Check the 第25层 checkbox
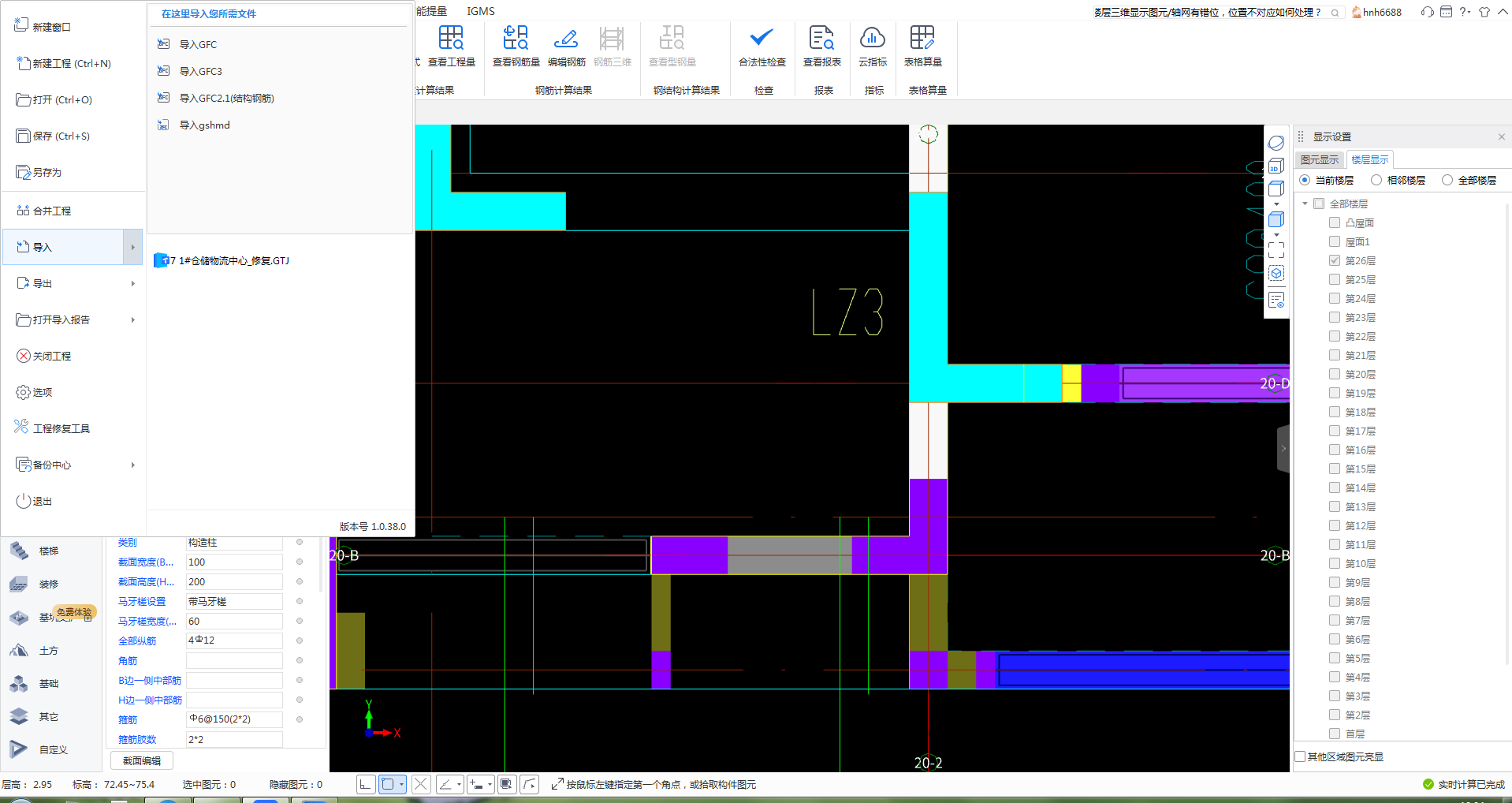Viewport: 1512px width, 803px height. tap(1335, 279)
